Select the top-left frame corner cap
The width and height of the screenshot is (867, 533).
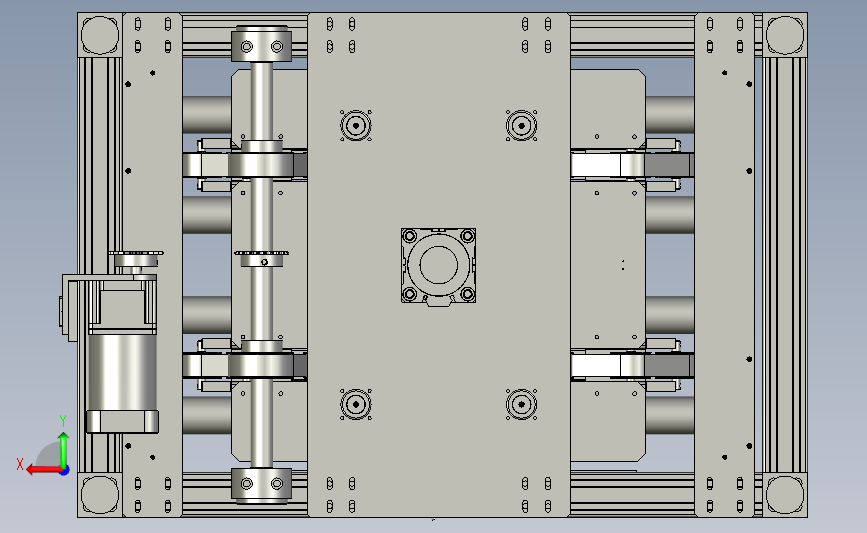pos(100,35)
